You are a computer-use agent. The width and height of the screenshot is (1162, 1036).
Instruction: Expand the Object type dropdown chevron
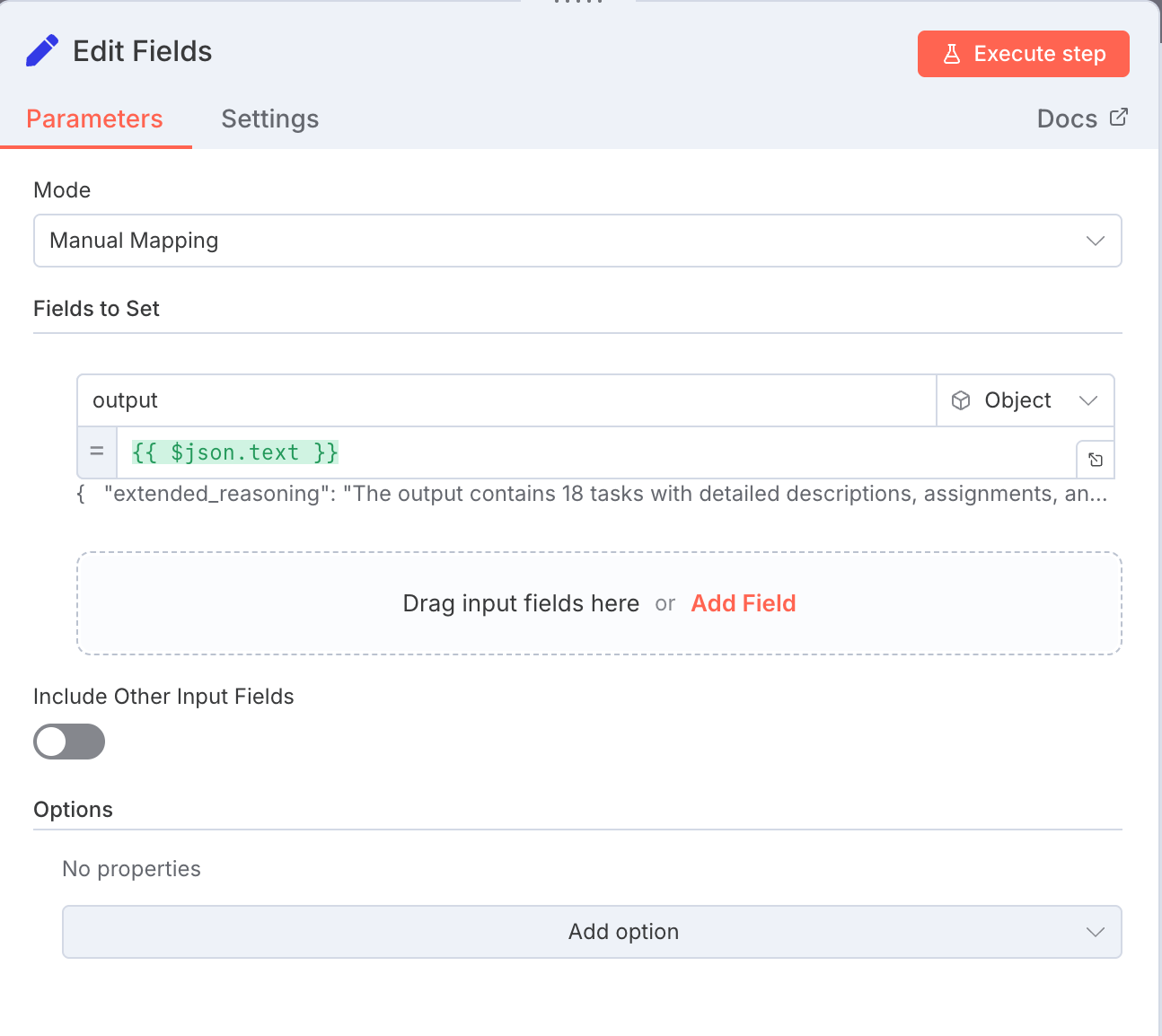tap(1088, 400)
